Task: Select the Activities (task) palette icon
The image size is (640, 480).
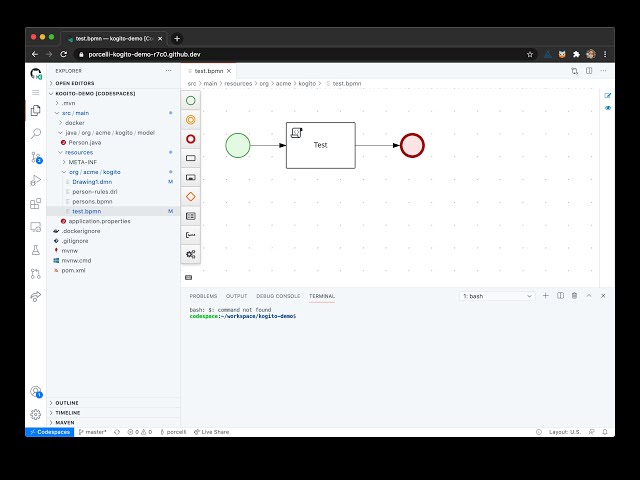Action: (191, 158)
